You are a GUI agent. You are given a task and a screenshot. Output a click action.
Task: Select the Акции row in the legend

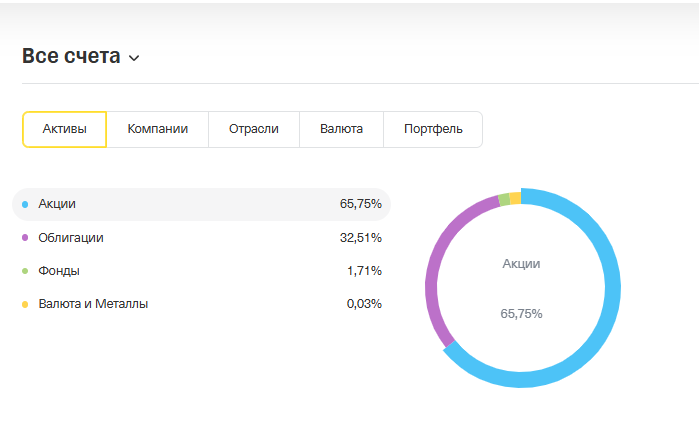[200, 204]
